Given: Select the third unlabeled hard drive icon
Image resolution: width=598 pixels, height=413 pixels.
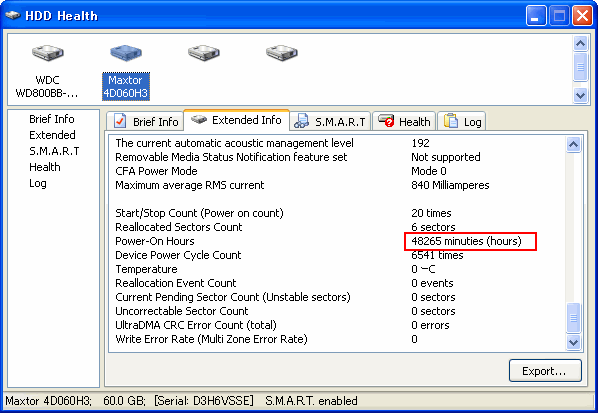Looking at the screenshot, I should tap(204, 53).
